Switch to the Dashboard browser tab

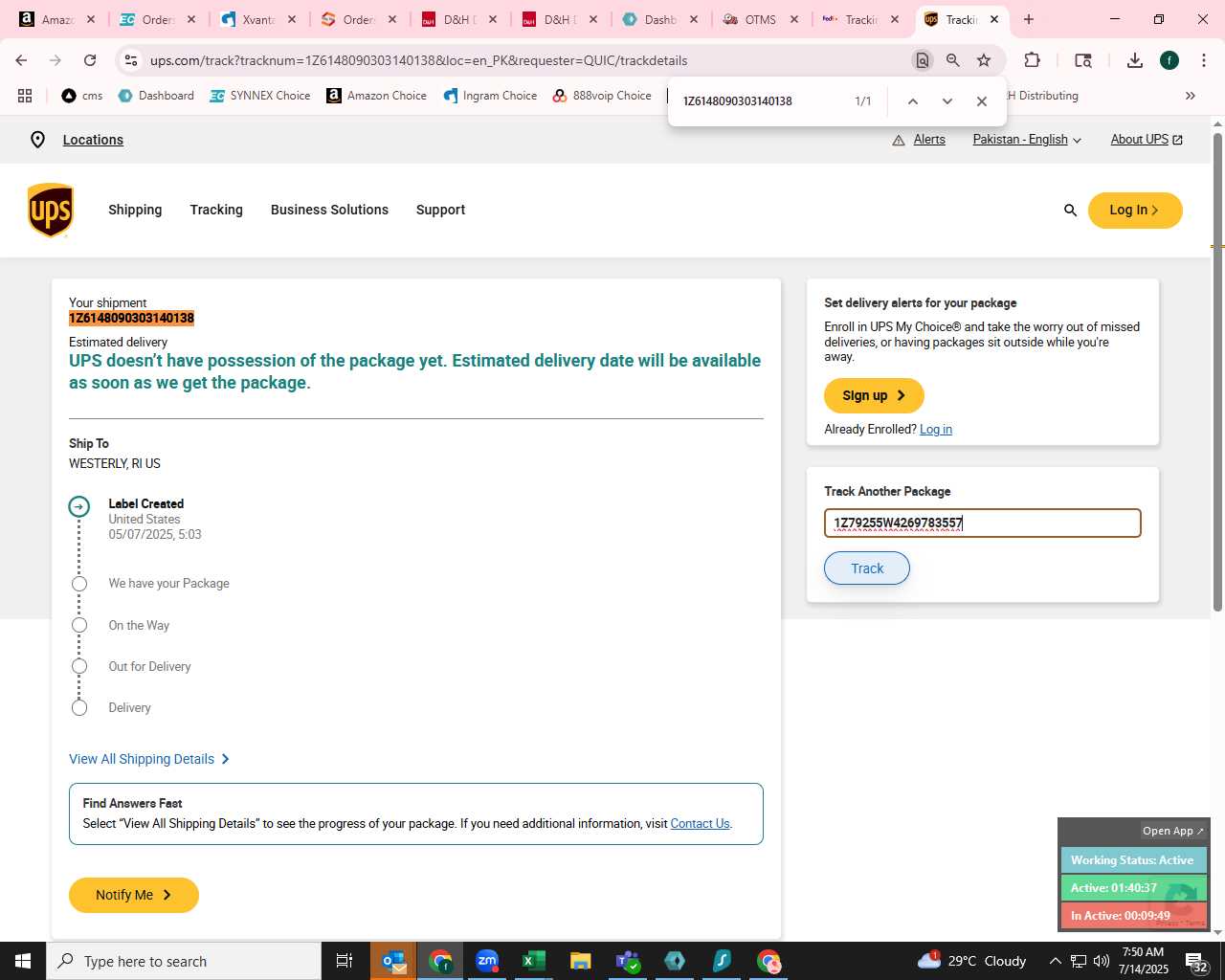pos(660,19)
